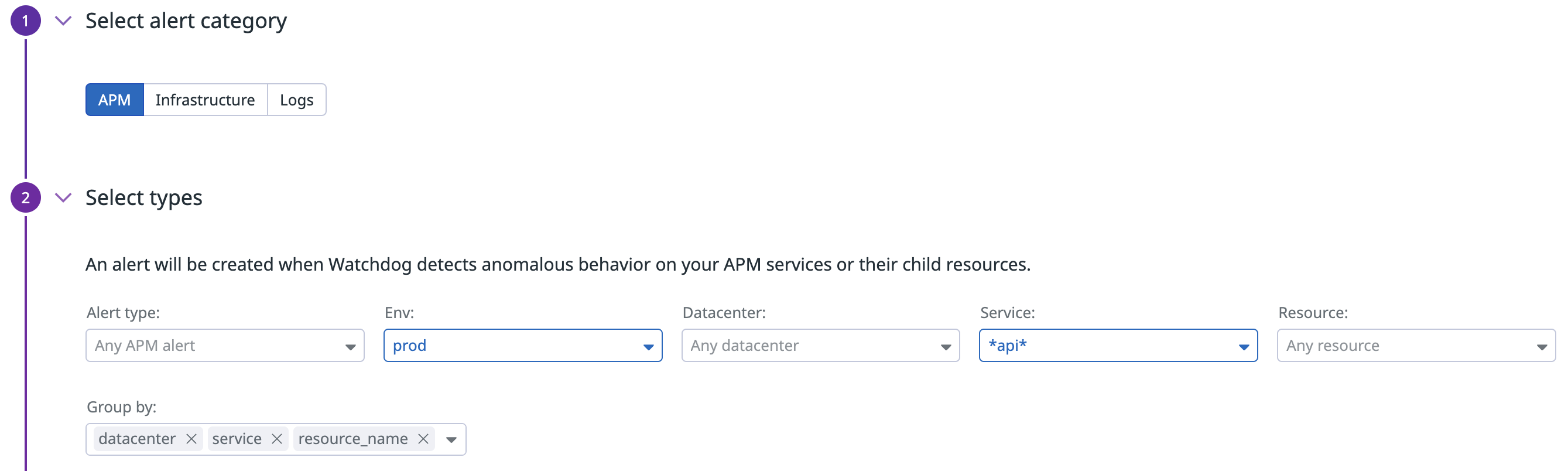Expand the Datacenter dropdown
Viewport: 1568px width, 471px height.
click(820, 346)
